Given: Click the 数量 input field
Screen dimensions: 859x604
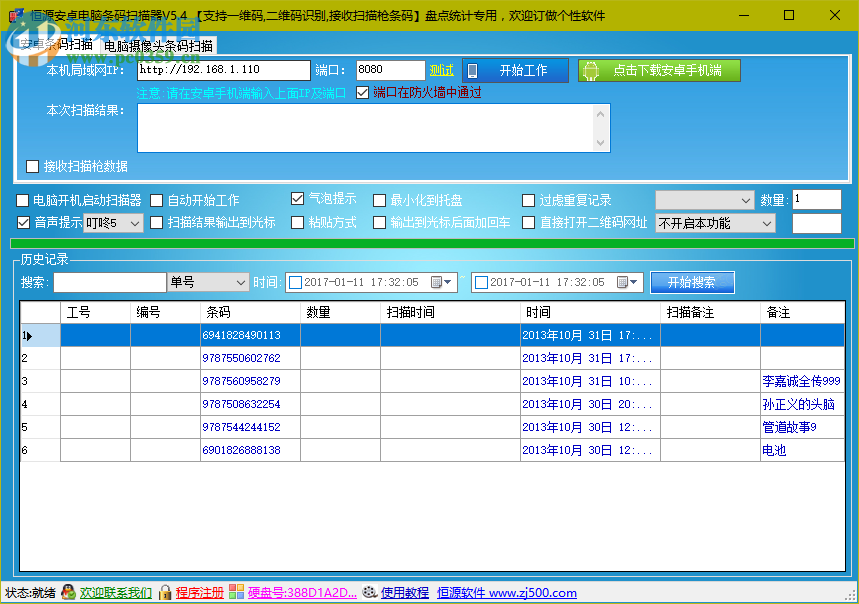Looking at the screenshot, I should tap(816, 200).
